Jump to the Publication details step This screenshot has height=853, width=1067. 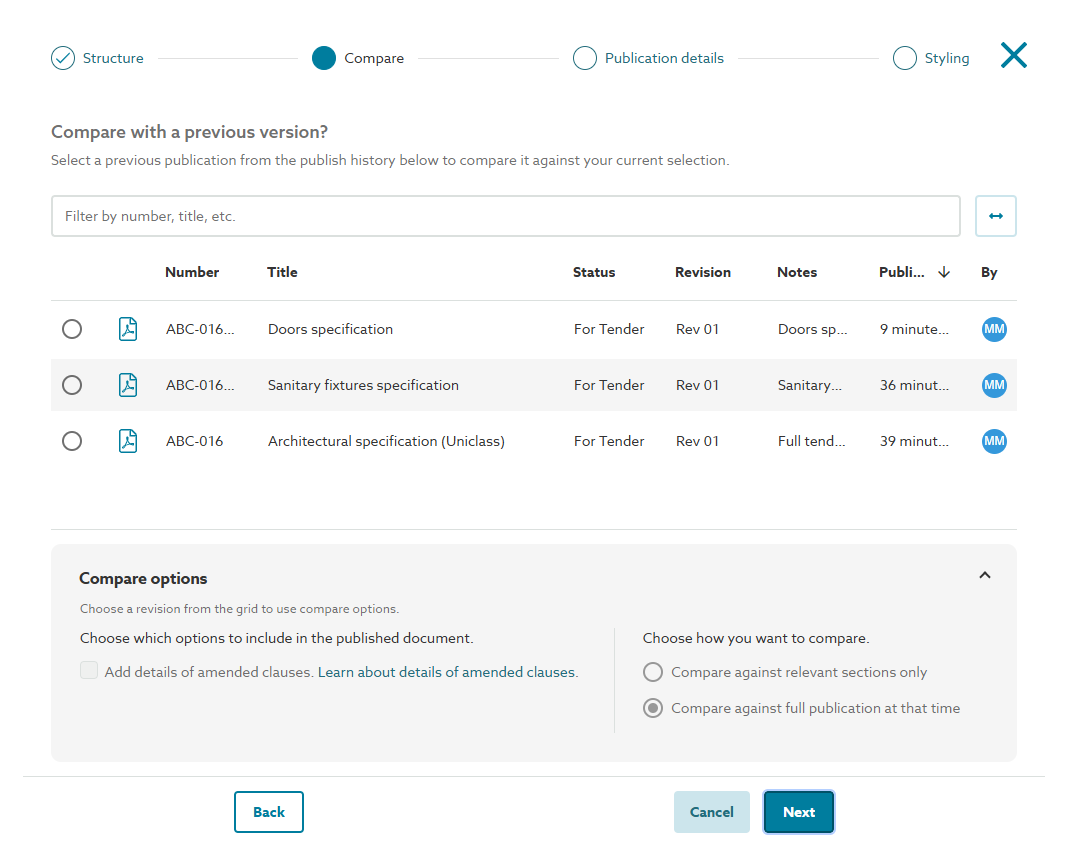tap(585, 58)
